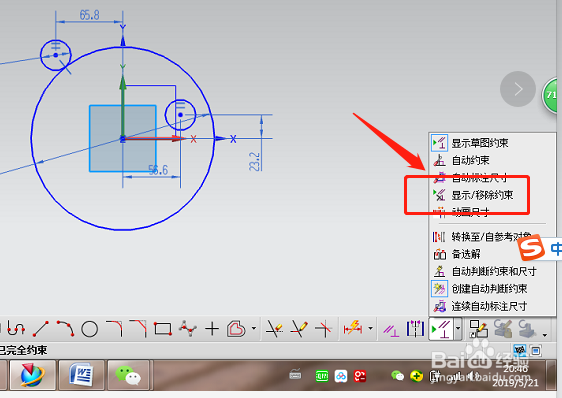
Task: Click the red X axis handle
Action: click(194, 139)
